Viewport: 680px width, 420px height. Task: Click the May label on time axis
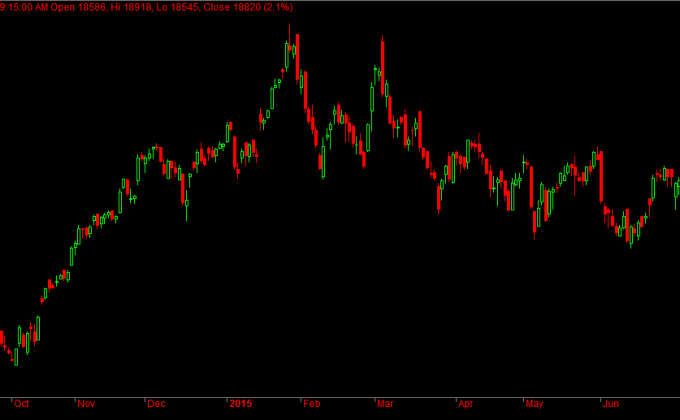tap(534, 404)
